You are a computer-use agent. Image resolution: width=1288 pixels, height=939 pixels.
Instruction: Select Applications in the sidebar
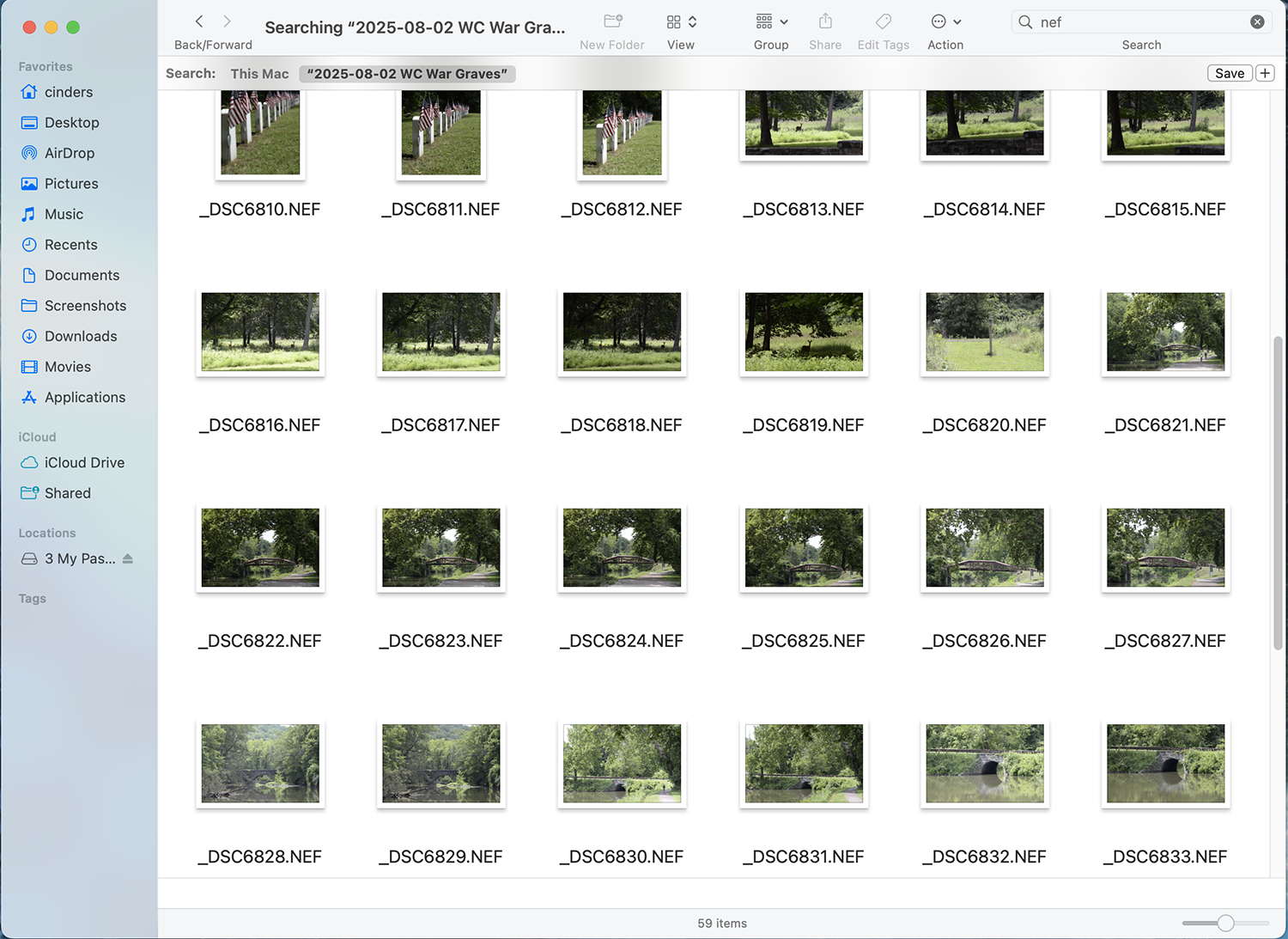point(85,397)
